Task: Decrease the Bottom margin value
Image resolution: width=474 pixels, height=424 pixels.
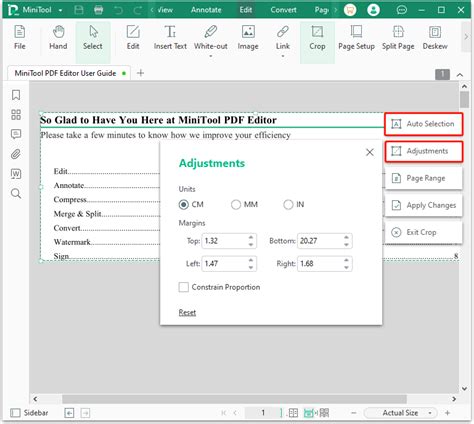Action: 346,244
